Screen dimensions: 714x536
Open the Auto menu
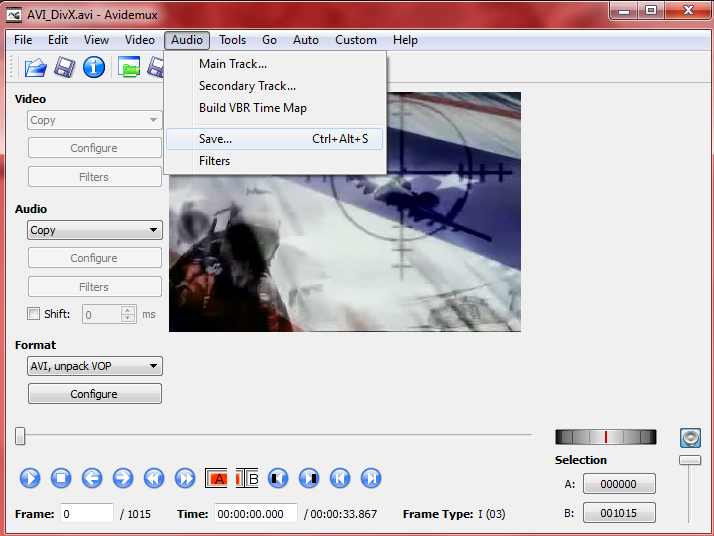click(306, 40)
